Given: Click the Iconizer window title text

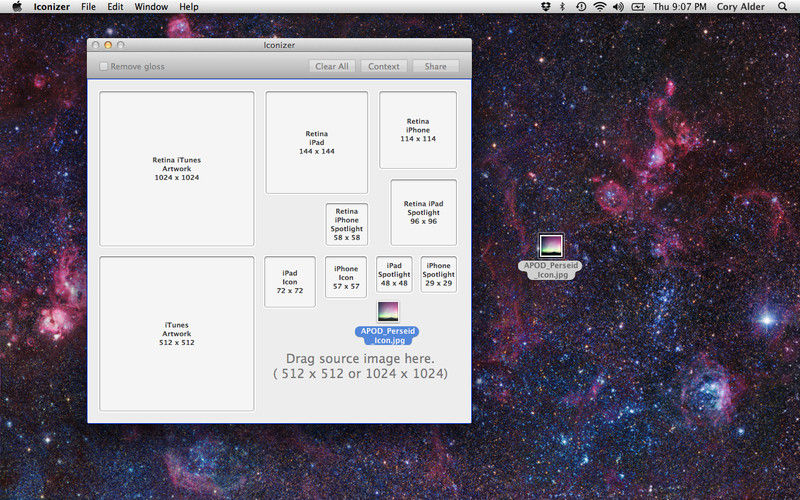Looking at the screenshot, I should [279, 45].
